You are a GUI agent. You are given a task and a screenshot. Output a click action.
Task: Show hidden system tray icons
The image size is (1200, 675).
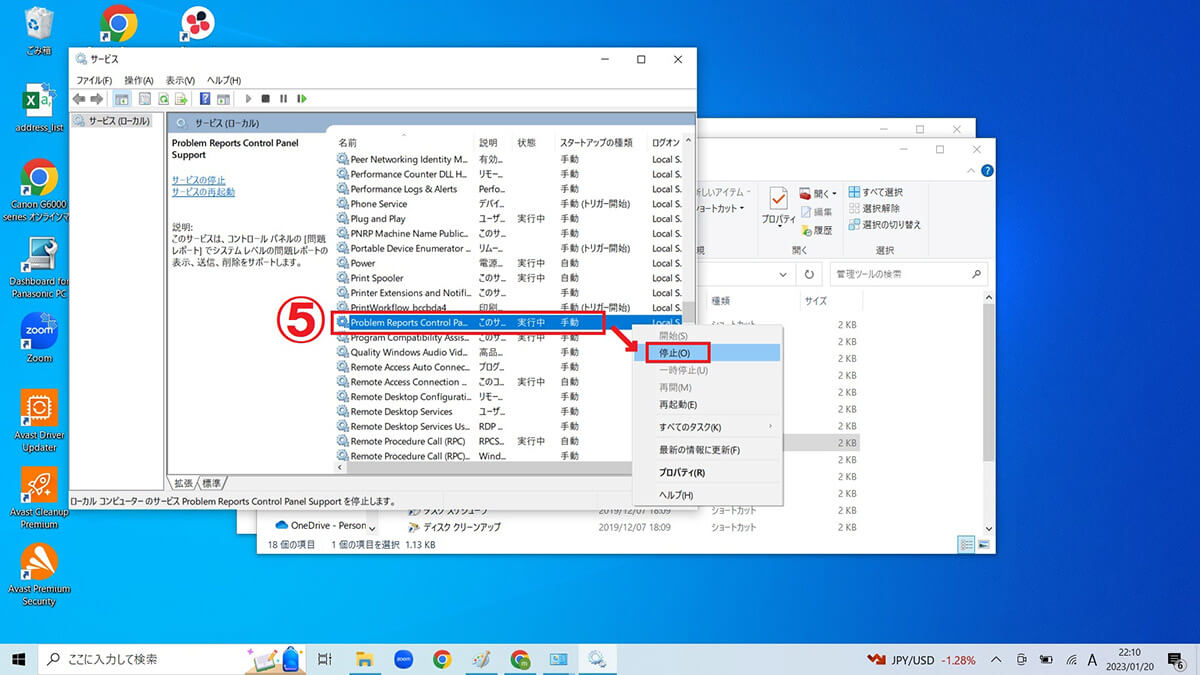[x=996, y=660]
